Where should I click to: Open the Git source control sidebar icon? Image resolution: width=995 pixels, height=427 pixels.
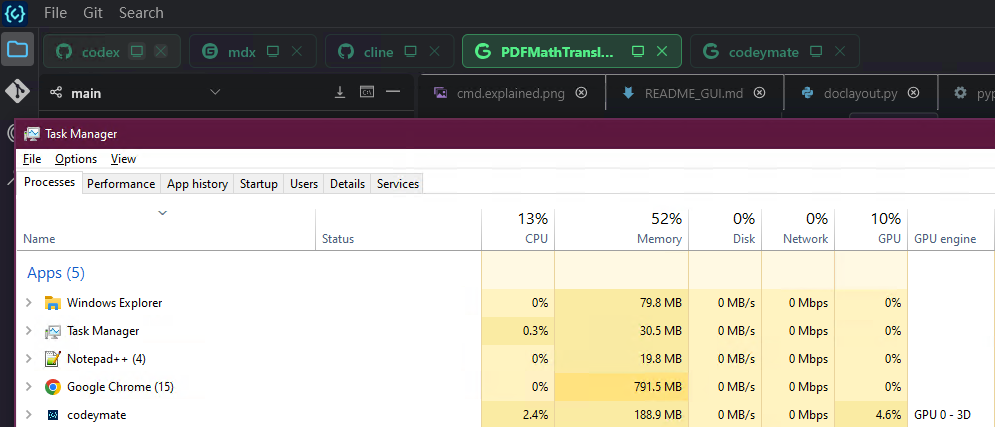(17, 92)
